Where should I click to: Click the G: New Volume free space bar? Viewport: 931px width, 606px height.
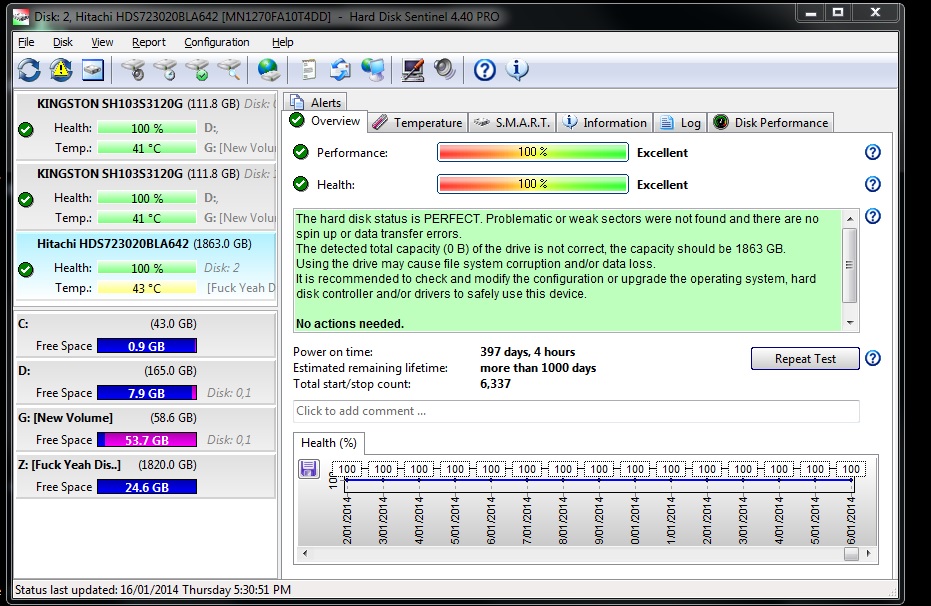click(x=146, y=440)
